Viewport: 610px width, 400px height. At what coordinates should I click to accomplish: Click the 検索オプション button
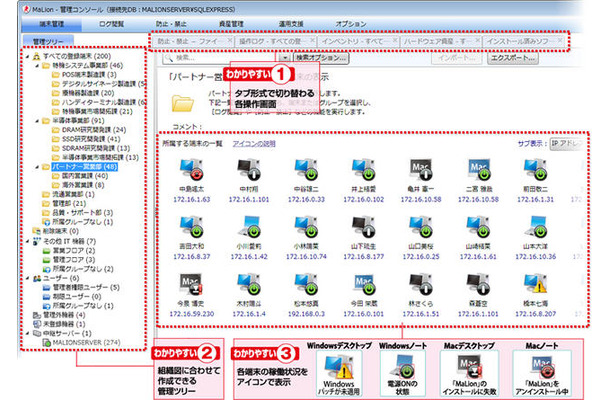[321, 58]
